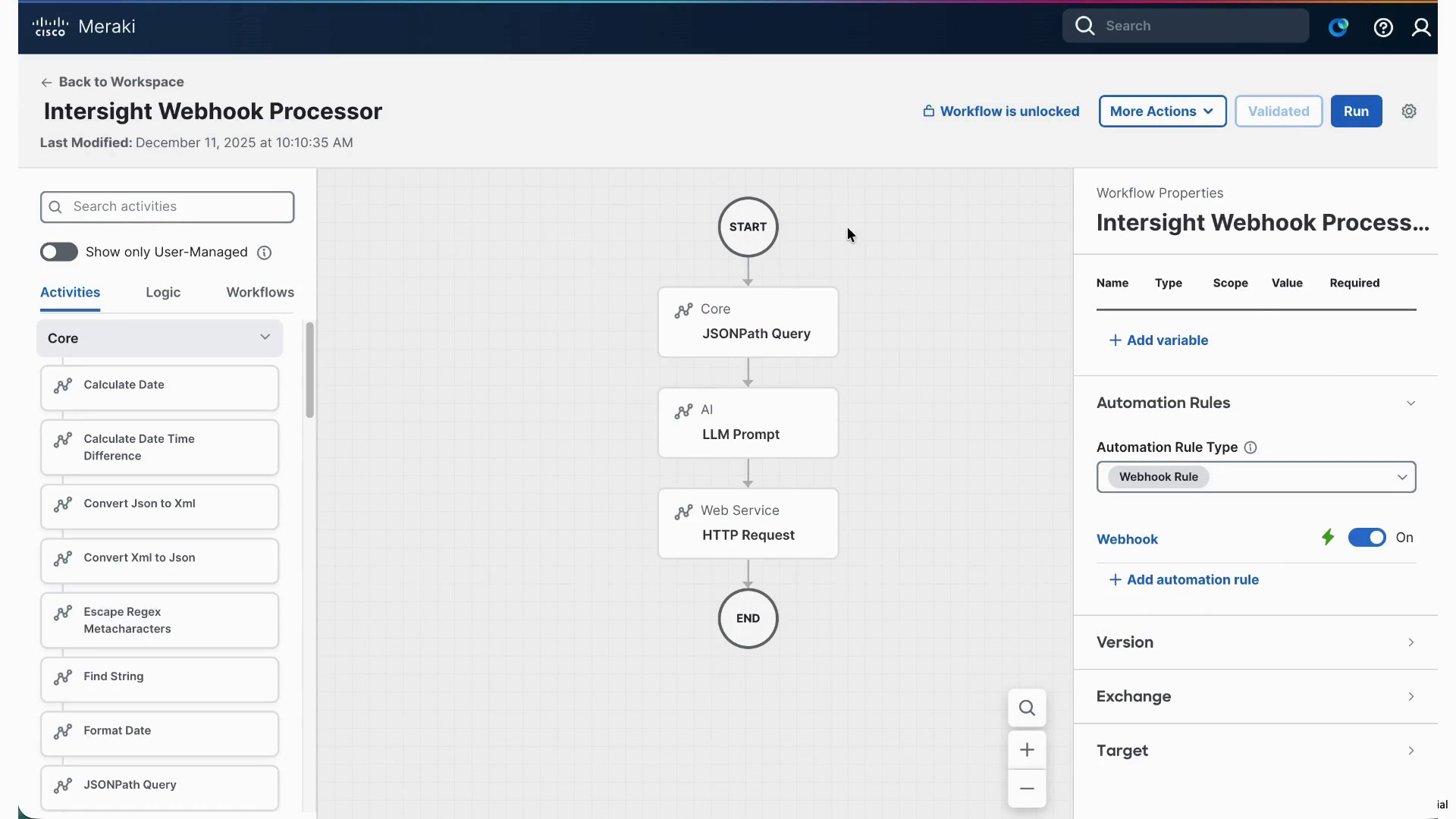Select the HTTP Request node on canvas

748,523
